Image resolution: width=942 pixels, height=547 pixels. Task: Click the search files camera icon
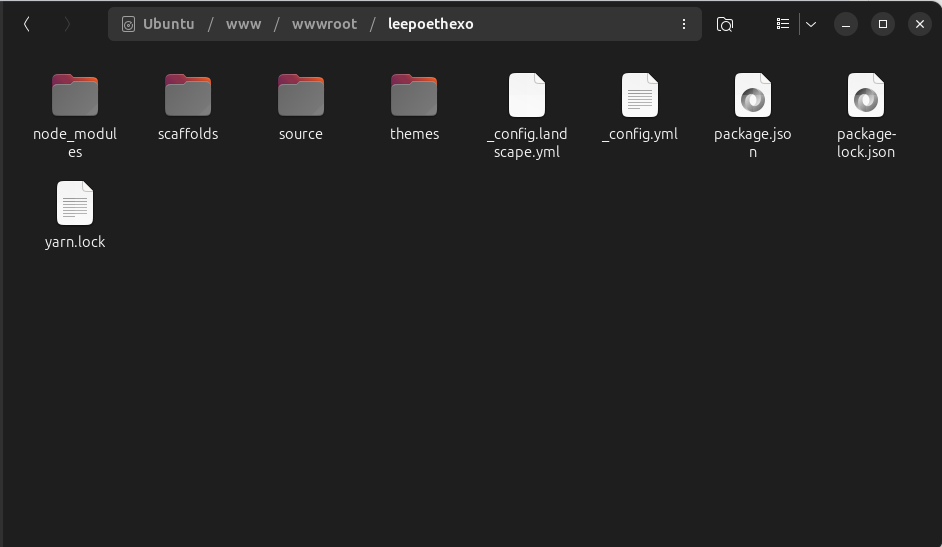click(x=725, y=24)
